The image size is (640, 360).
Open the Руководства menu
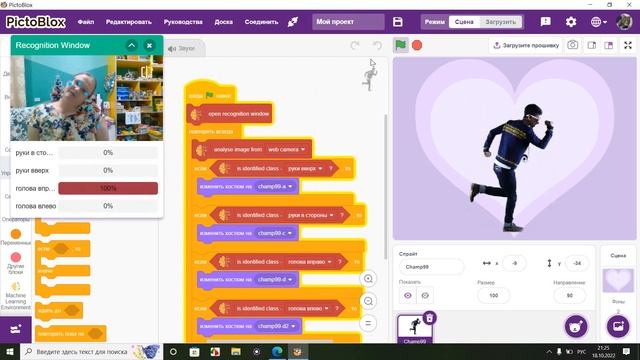pyautogui.click(x=183, y=22)
